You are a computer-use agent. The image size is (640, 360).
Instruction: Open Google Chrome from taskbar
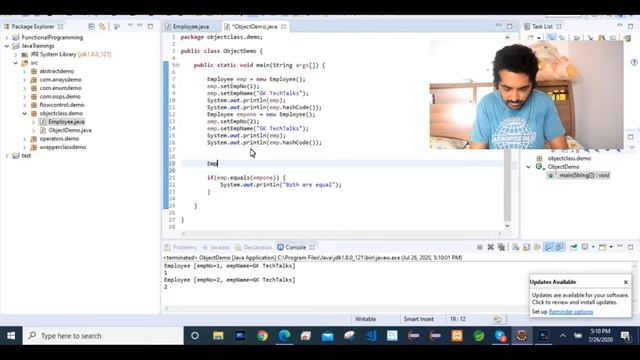(x=262, y=336)
